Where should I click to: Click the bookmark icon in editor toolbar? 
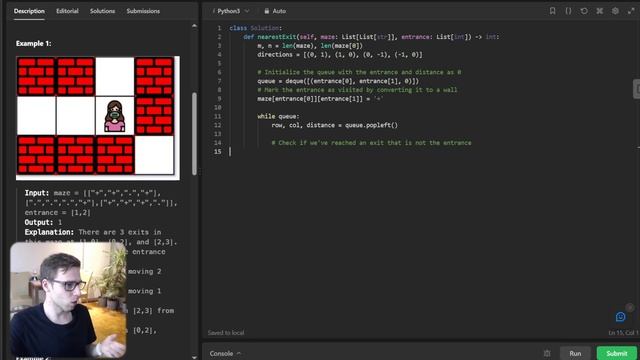click(x=552, y=11)
